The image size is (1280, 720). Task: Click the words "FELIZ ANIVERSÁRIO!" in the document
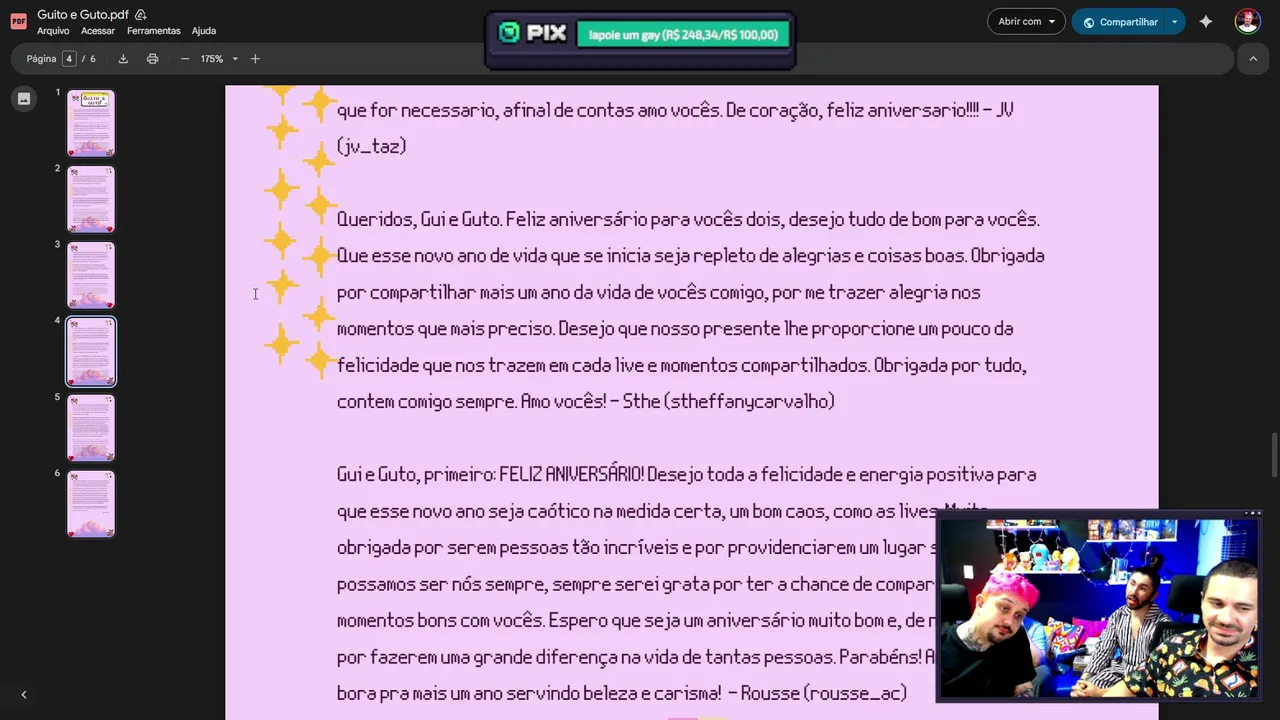click(x=571, y=475)
